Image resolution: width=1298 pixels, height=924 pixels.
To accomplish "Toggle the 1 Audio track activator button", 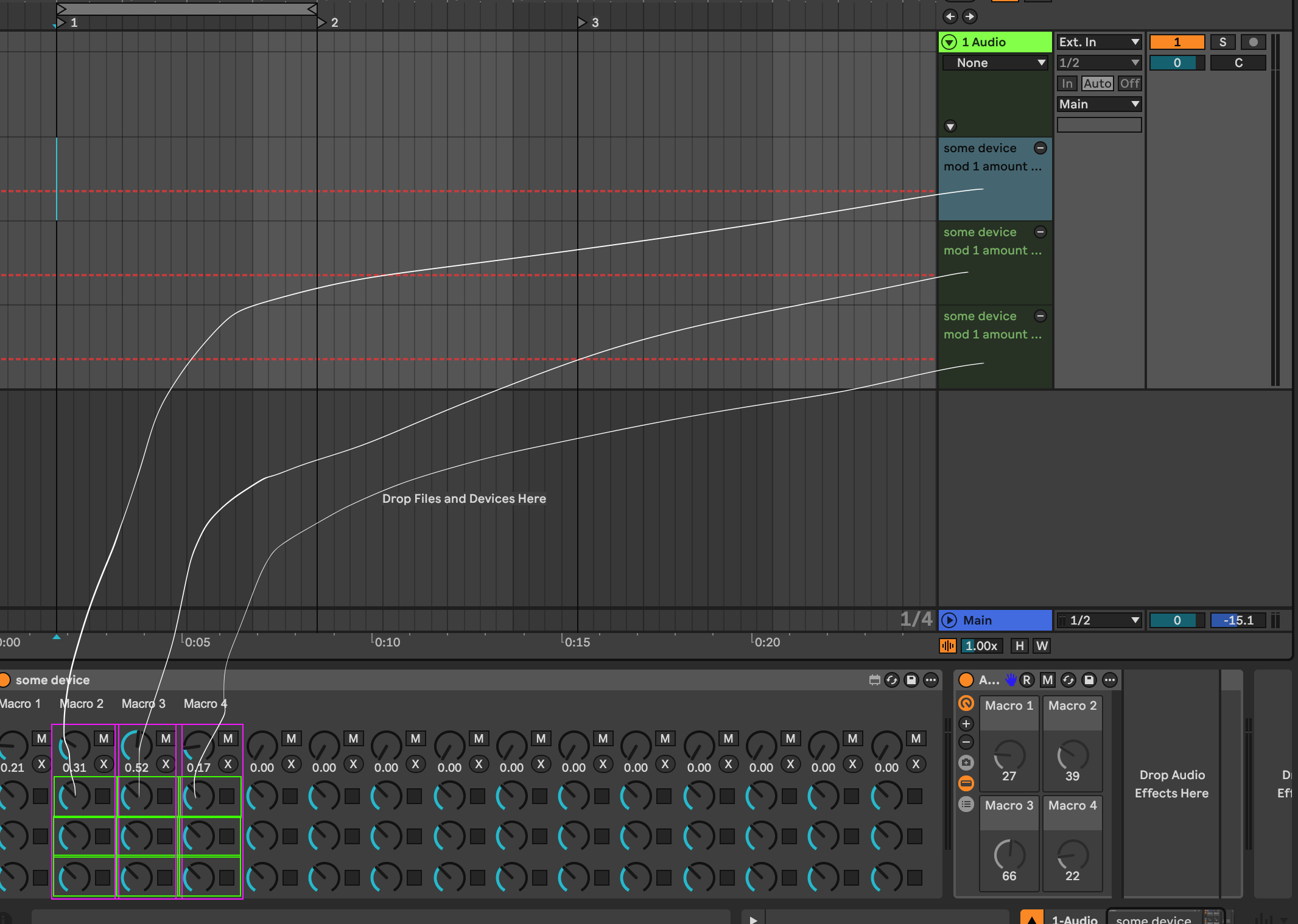I will click(x=1176, y=42).
